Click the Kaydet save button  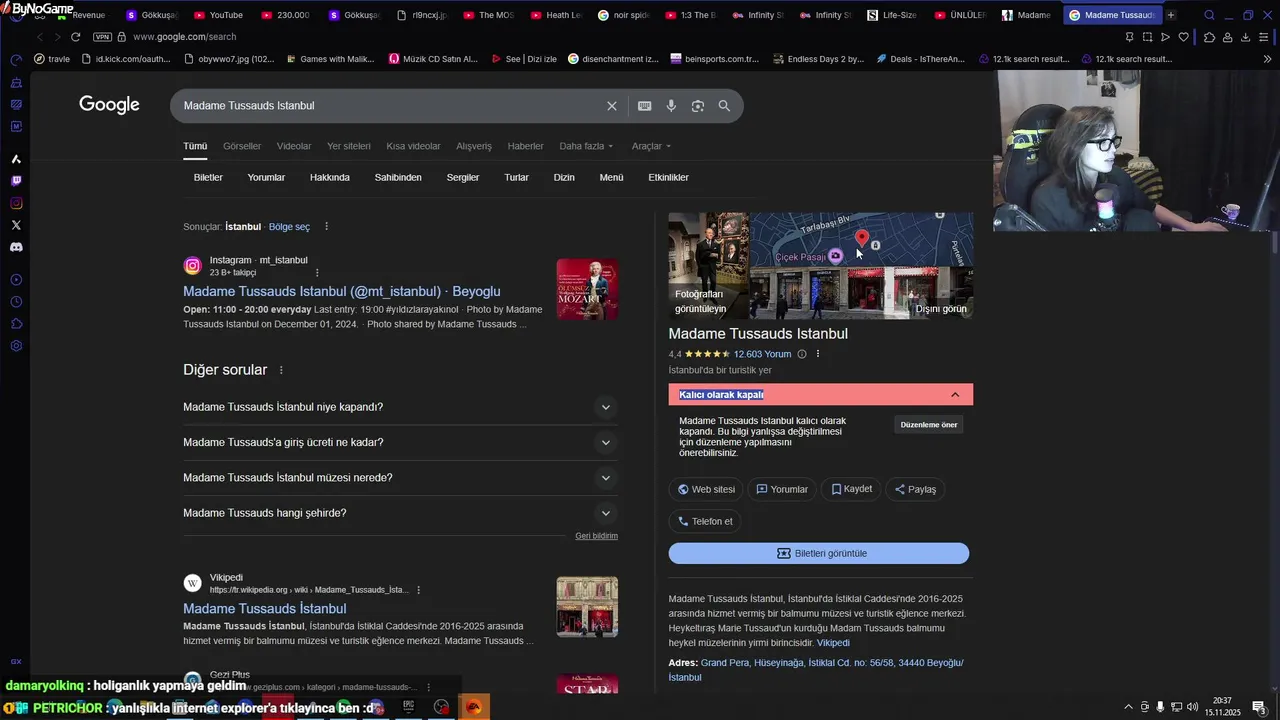pyautogui.click(x=851, y=489)
